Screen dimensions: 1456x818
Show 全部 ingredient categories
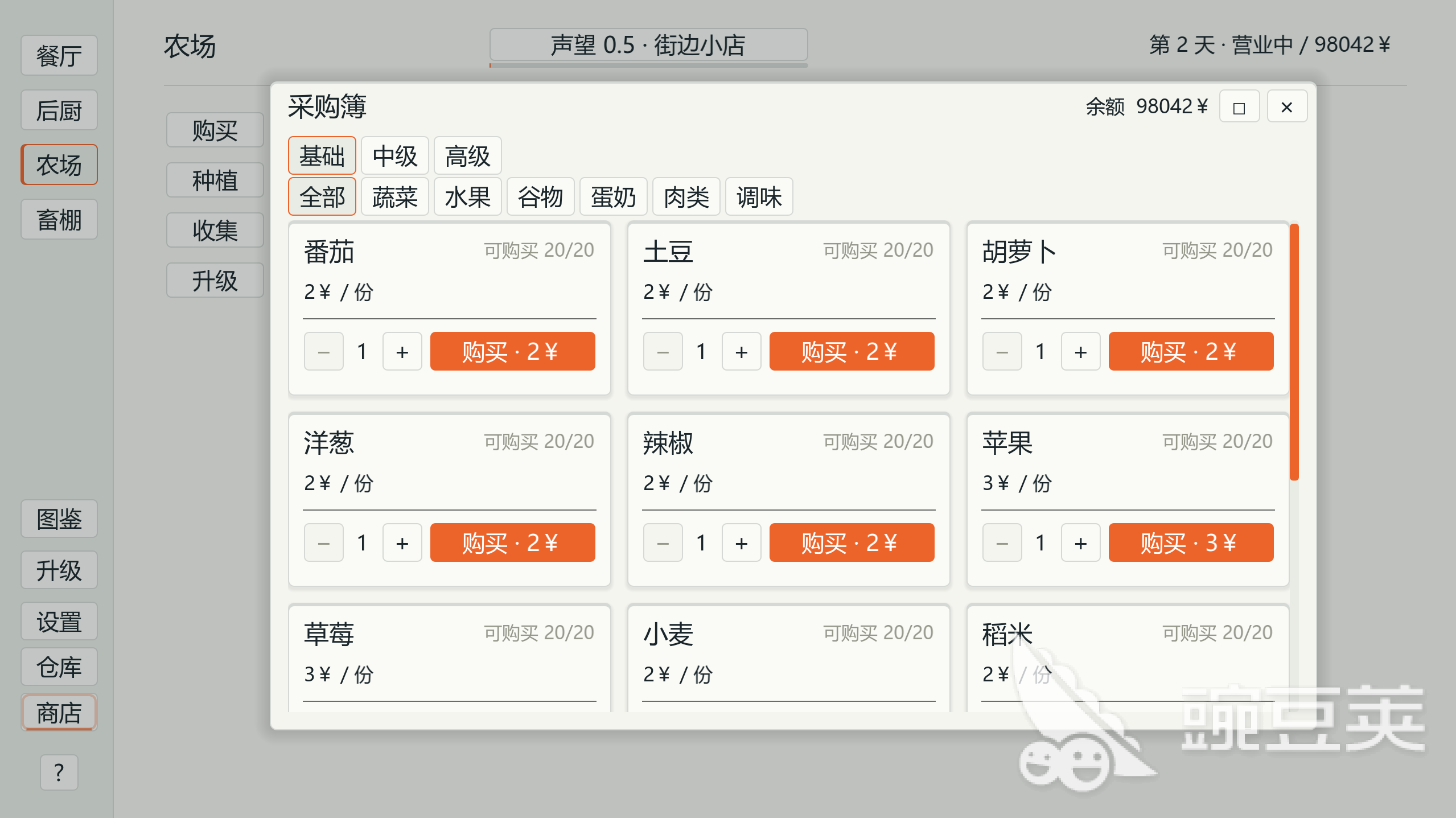(322, 197)
